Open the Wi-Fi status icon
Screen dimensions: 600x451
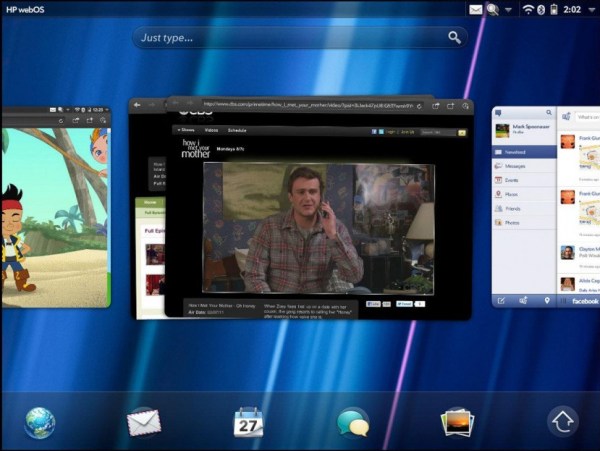point(528,10)
